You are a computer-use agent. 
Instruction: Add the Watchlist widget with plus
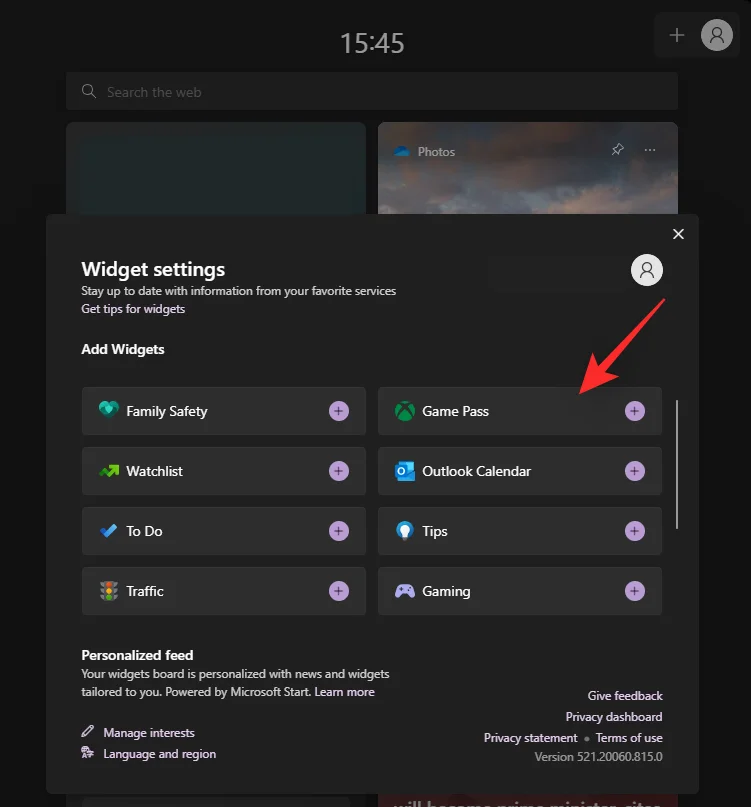point(339,471)
